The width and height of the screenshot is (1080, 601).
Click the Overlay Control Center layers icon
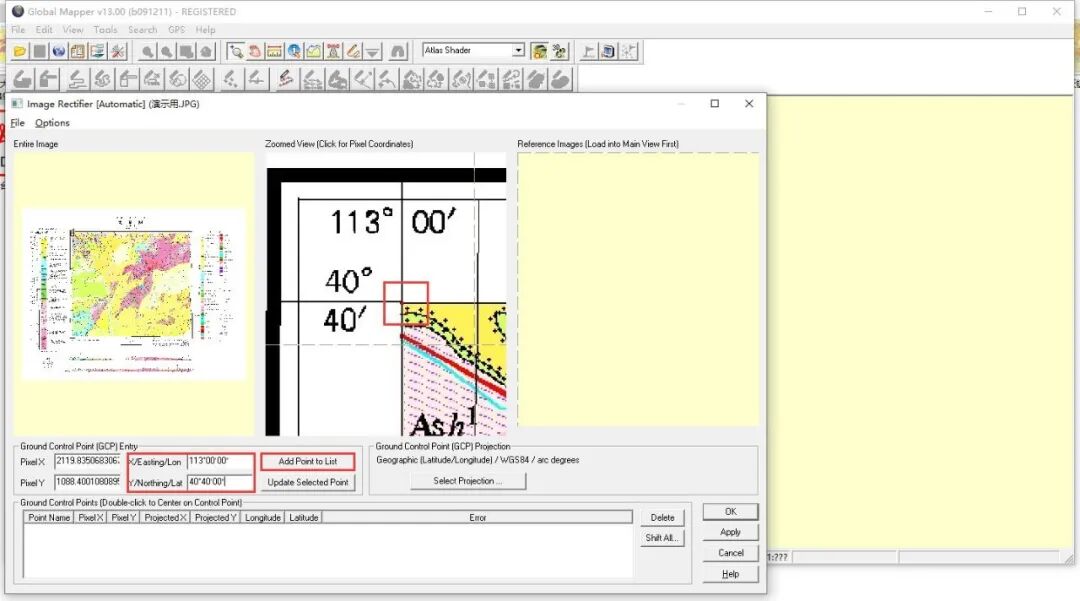pos(98,52)
